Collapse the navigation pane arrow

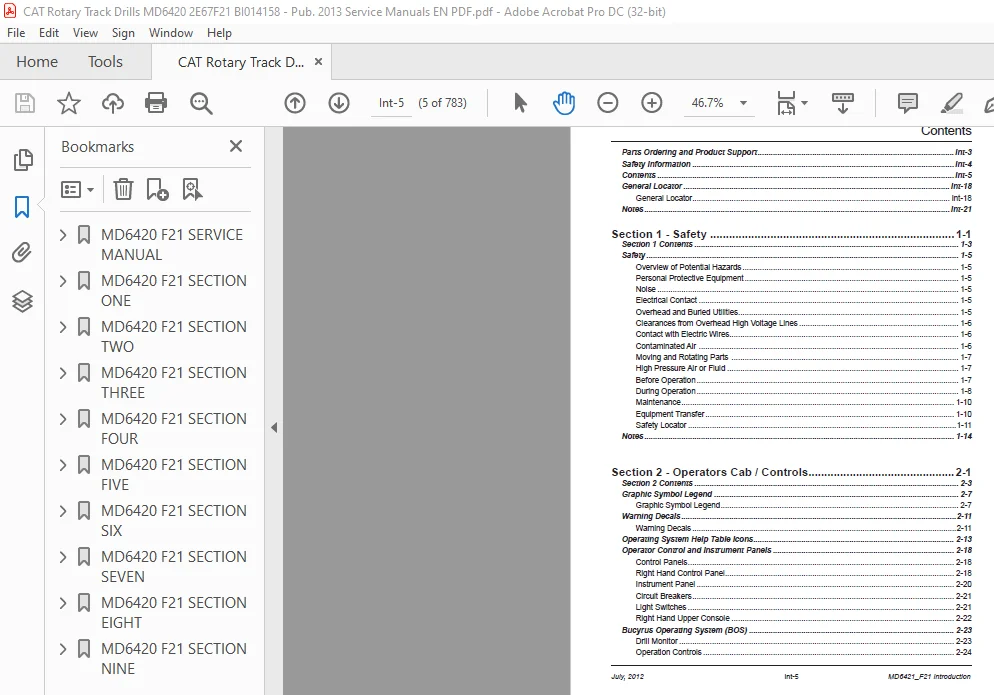[274, 427]
